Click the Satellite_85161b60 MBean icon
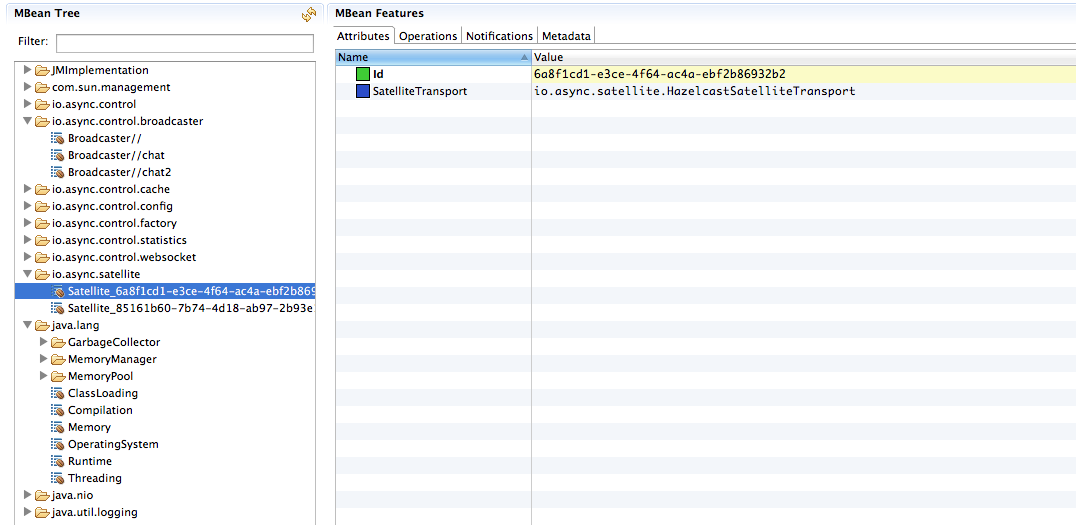Screen dimensions: 1076x525 58,308
